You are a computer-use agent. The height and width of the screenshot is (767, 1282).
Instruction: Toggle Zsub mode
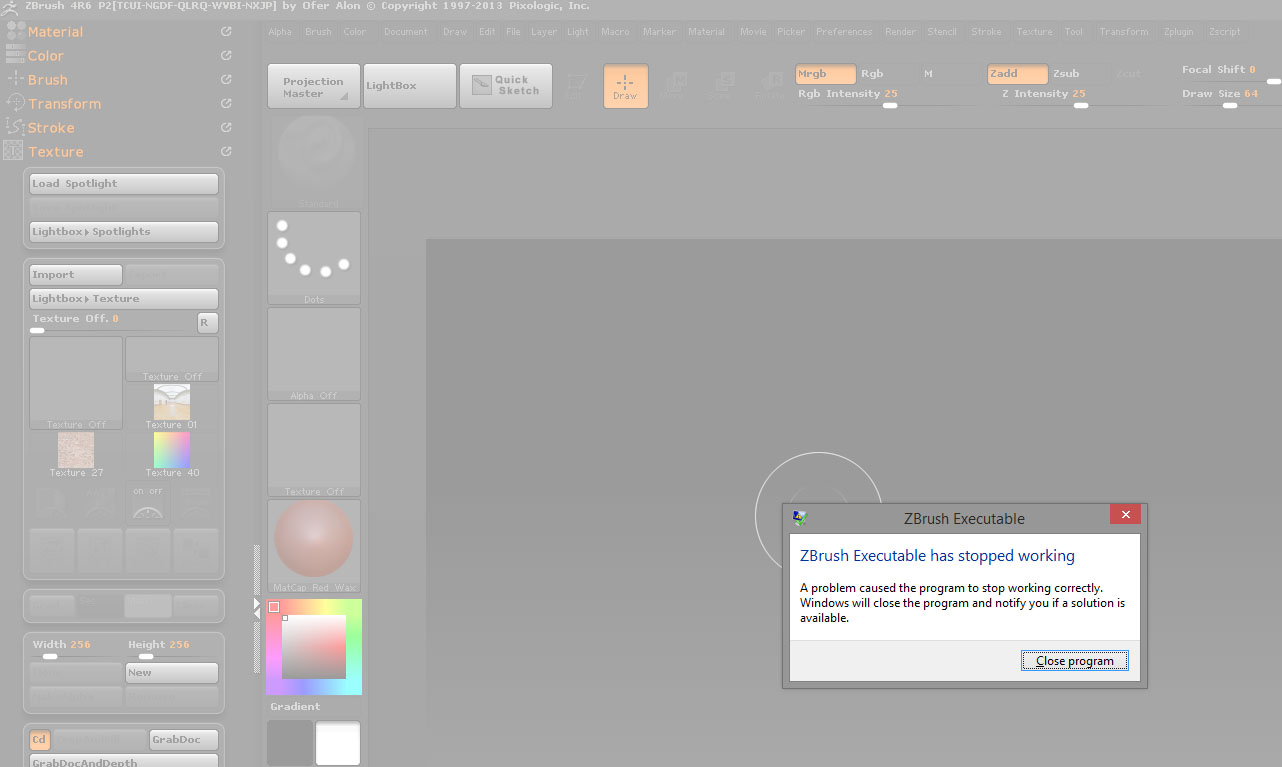pos(1080,74)
